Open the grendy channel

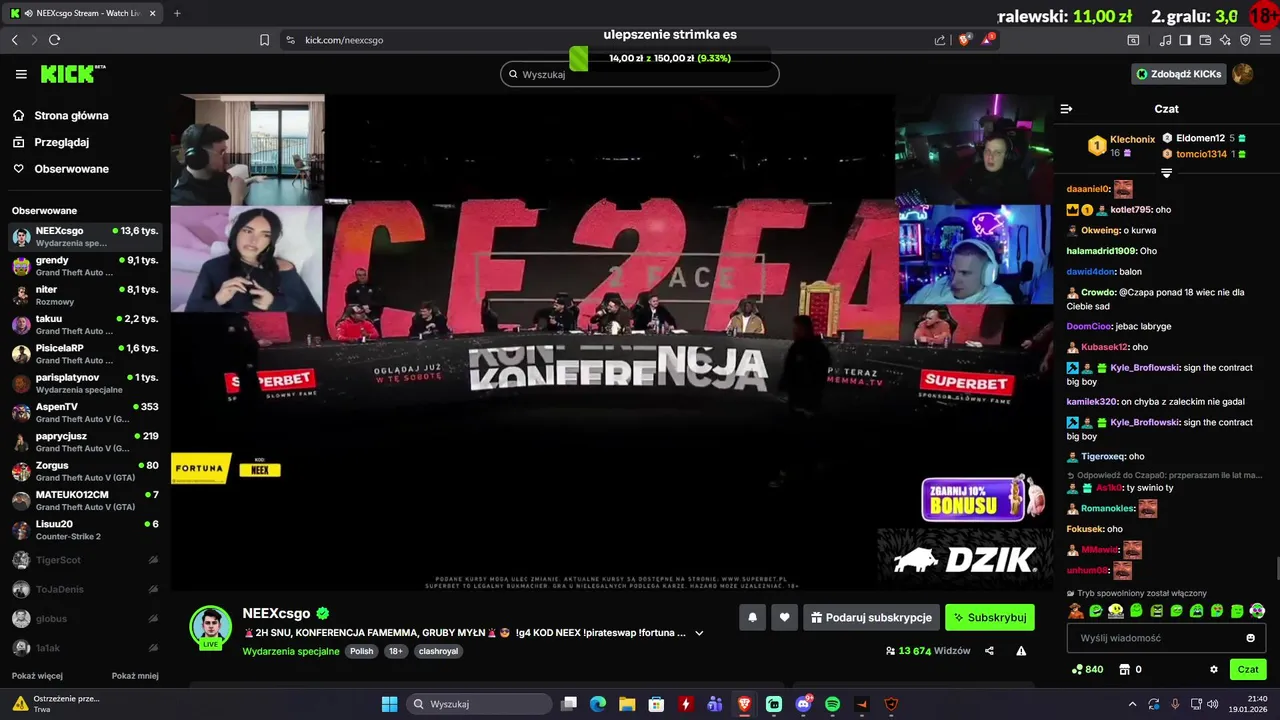[84, 266]
